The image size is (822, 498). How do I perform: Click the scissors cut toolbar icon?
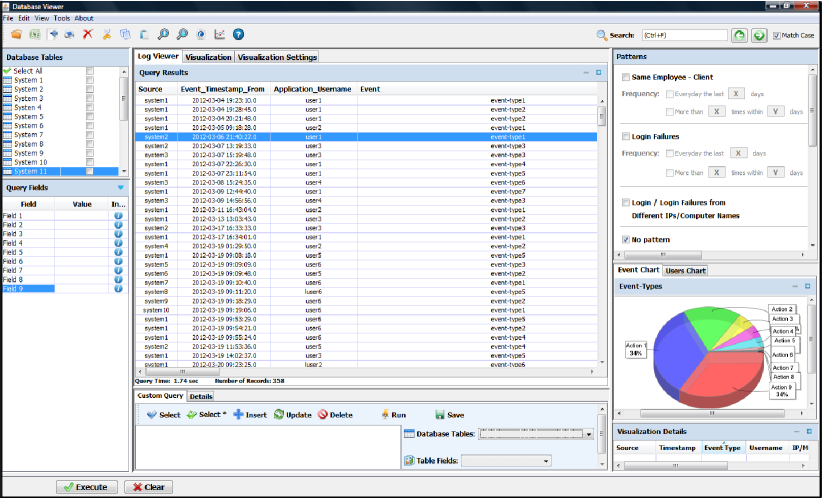click(x=107, y=34)
